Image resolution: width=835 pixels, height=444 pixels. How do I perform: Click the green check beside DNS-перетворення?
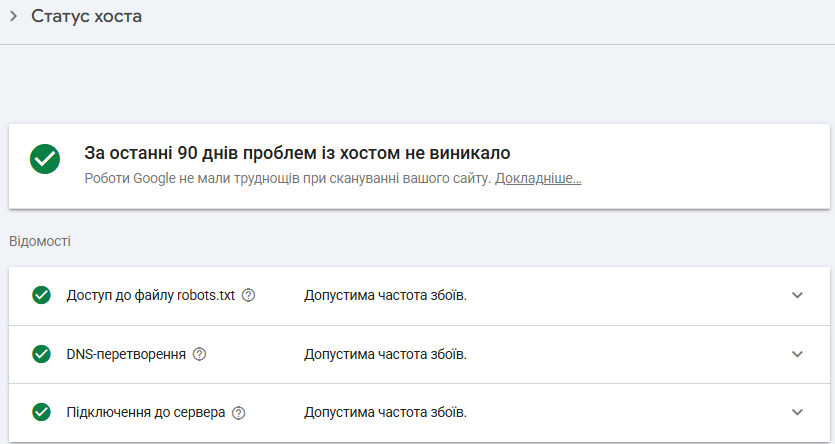click(42, 354)
